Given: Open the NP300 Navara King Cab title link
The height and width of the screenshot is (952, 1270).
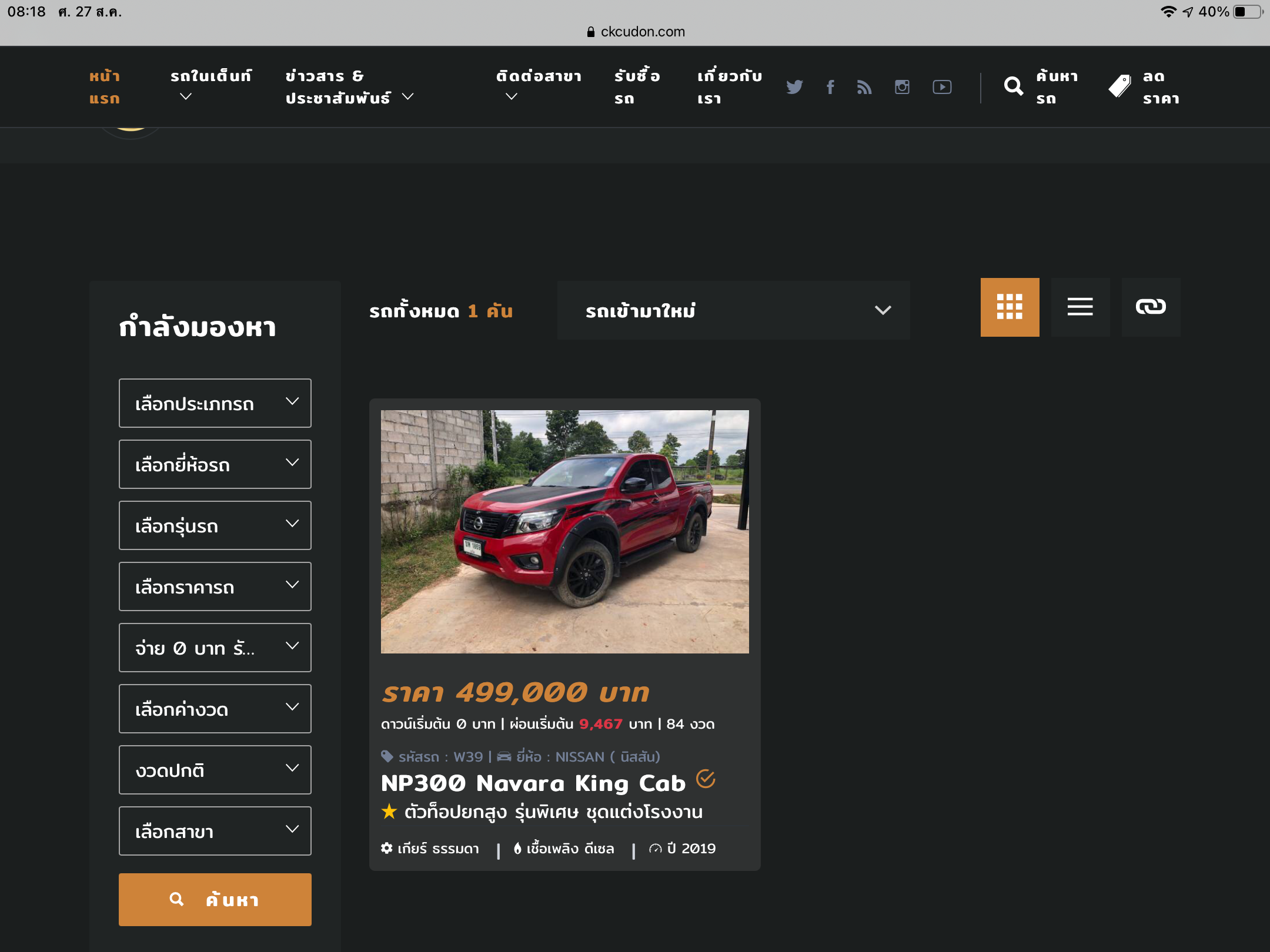Looking at the screenshot, I should pyautogui.click(x=533, y=783).
